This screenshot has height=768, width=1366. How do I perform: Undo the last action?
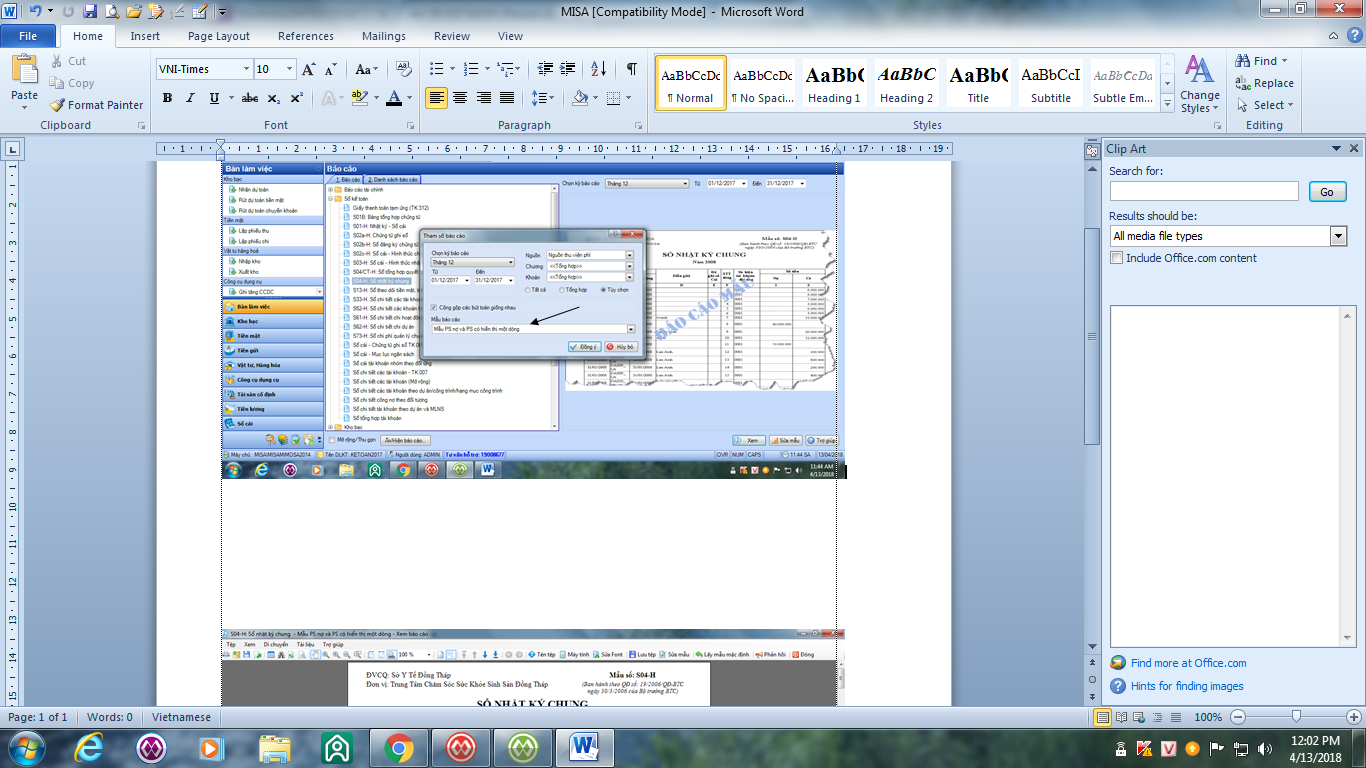coord(36,12)
